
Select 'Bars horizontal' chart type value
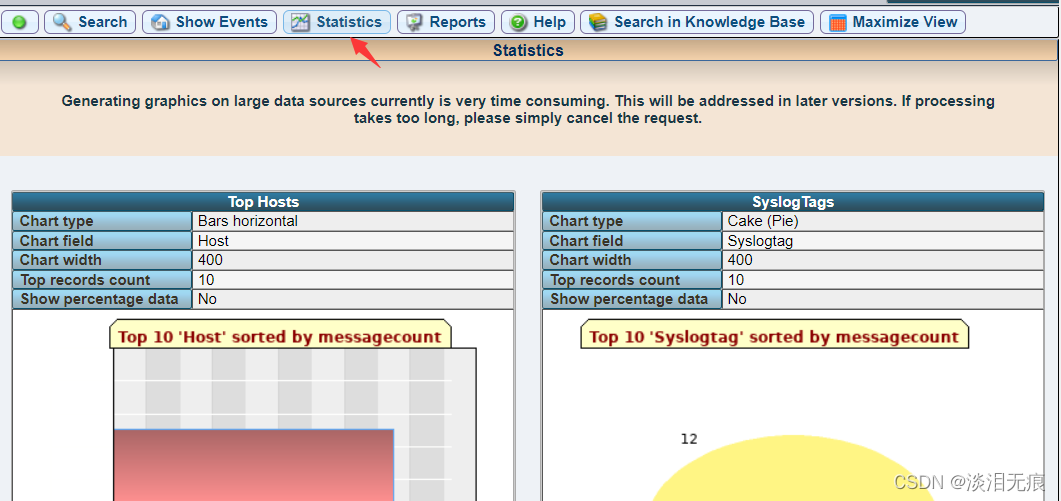coord(248,221)
